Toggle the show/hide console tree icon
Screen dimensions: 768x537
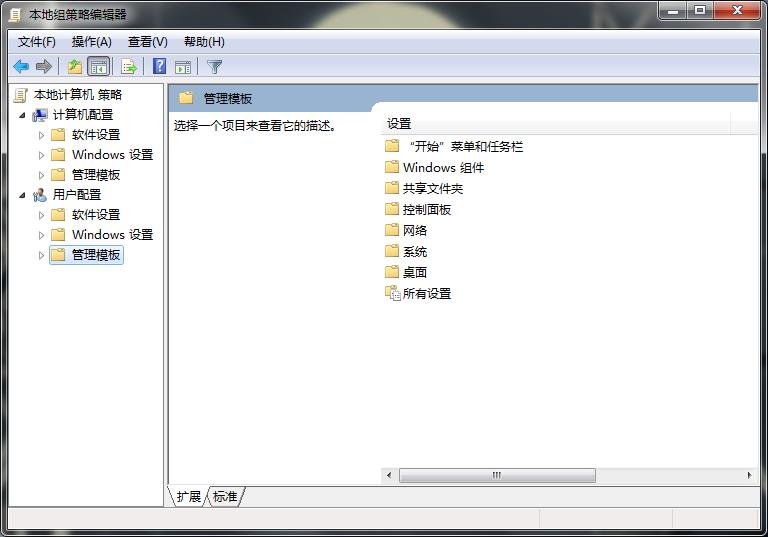98,66
